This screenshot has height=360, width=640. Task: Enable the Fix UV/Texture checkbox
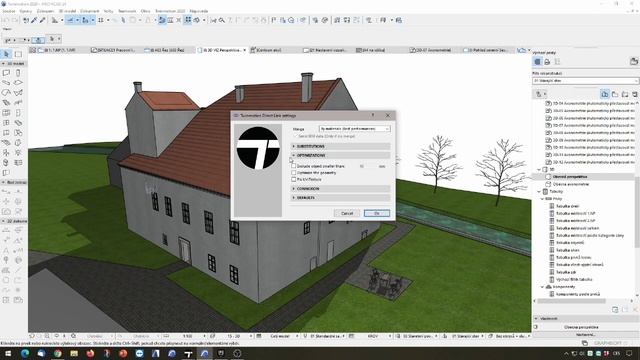(x=293, y=179)
